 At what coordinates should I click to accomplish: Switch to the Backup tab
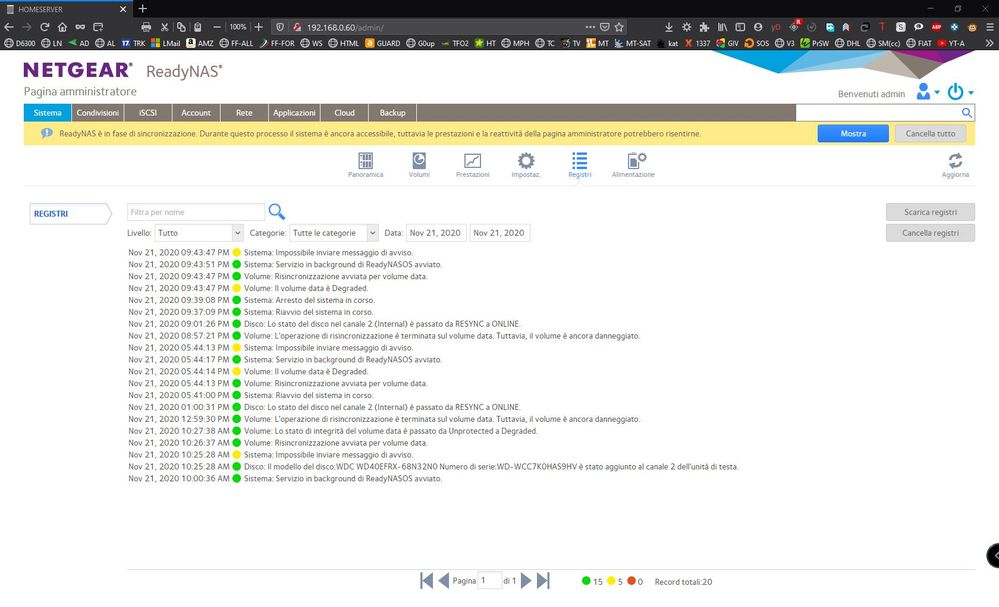(x=392, y=112)
